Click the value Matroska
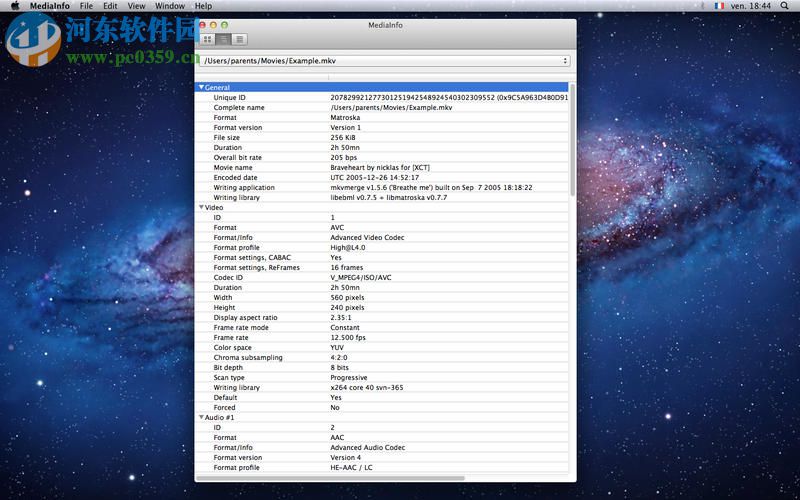 345,117
